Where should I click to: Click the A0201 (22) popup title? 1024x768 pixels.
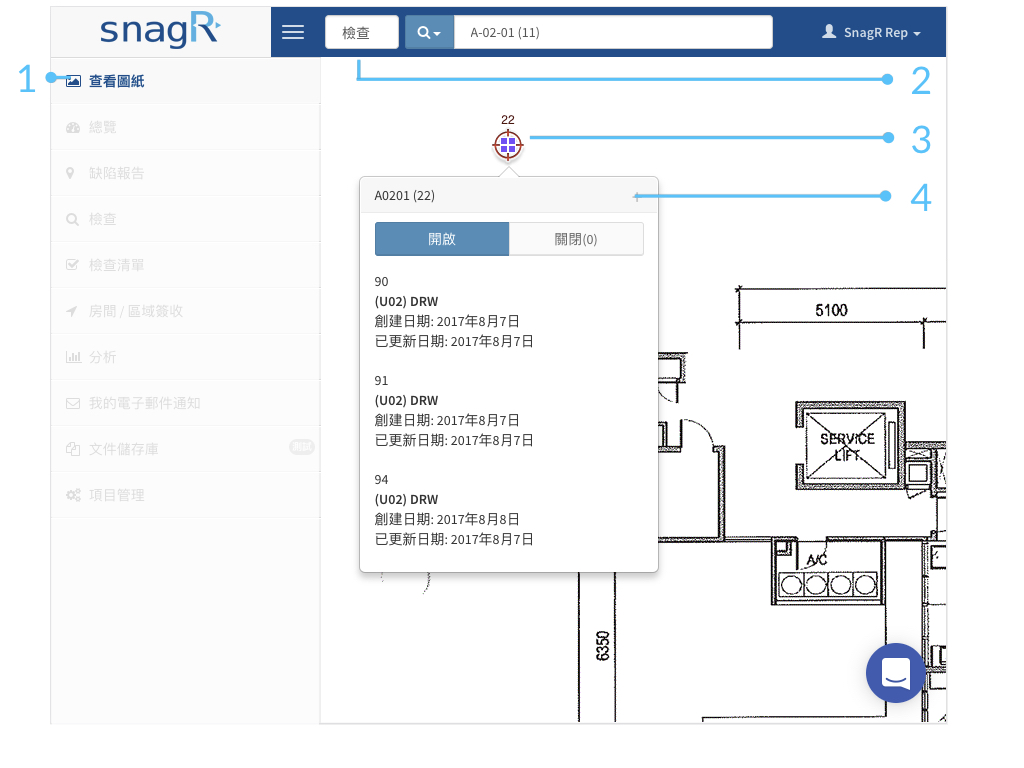[404, 196]
